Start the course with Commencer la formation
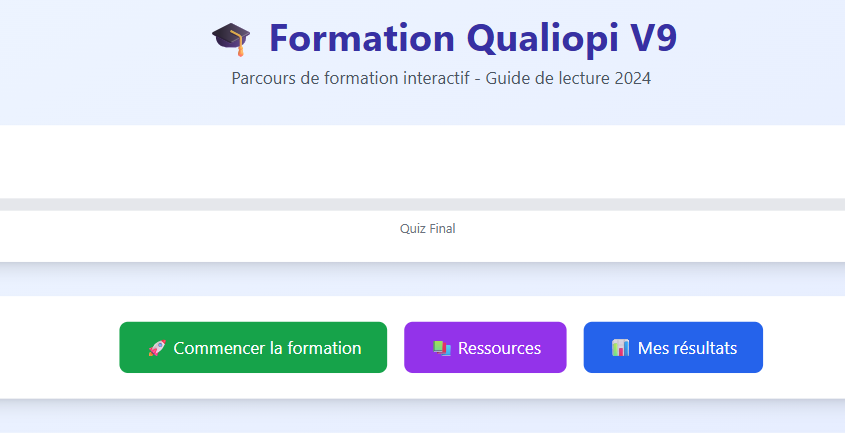This screenshot has height=437, width=845. click(x=253, y=348)
